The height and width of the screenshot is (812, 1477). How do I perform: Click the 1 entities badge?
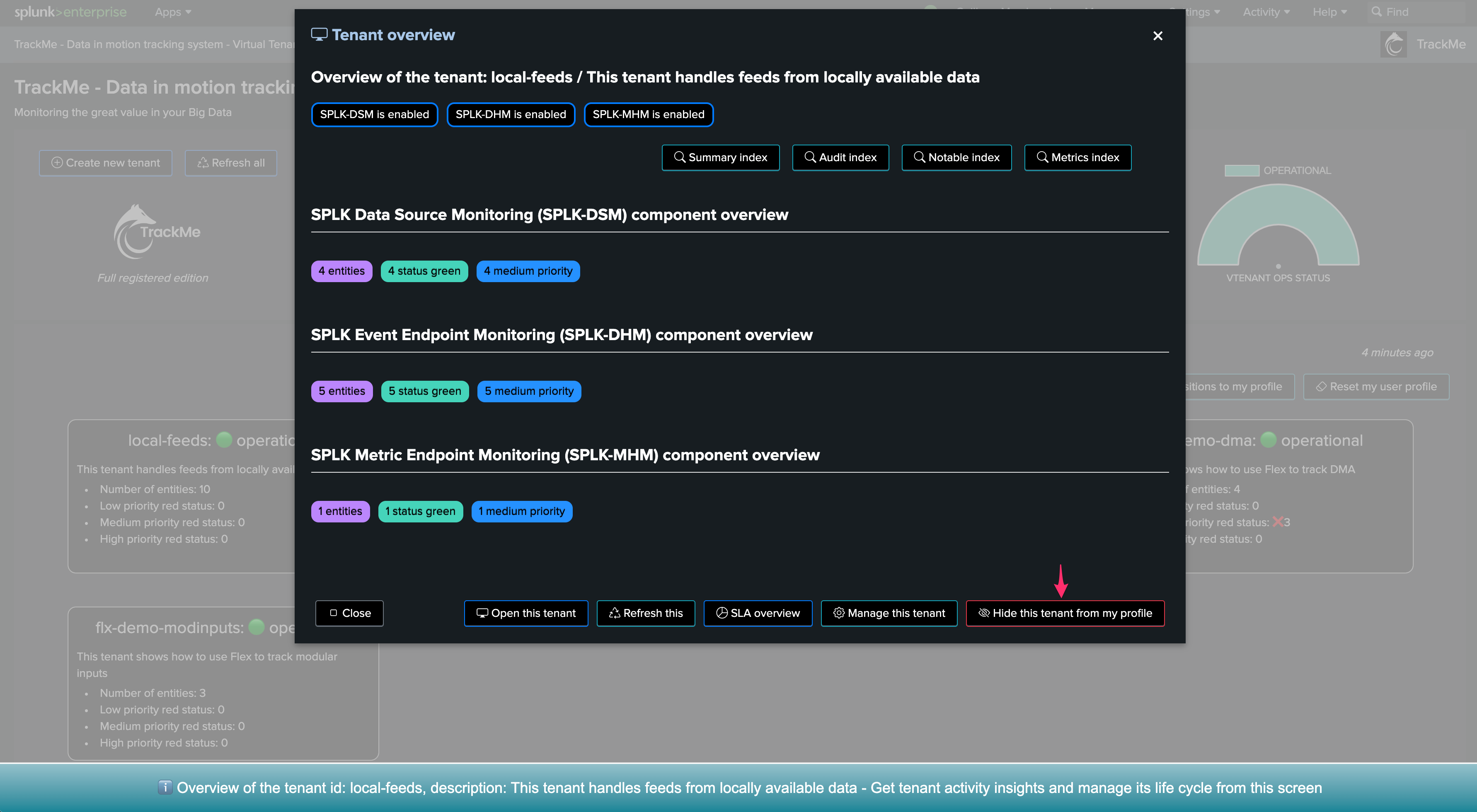coord(341,511)
